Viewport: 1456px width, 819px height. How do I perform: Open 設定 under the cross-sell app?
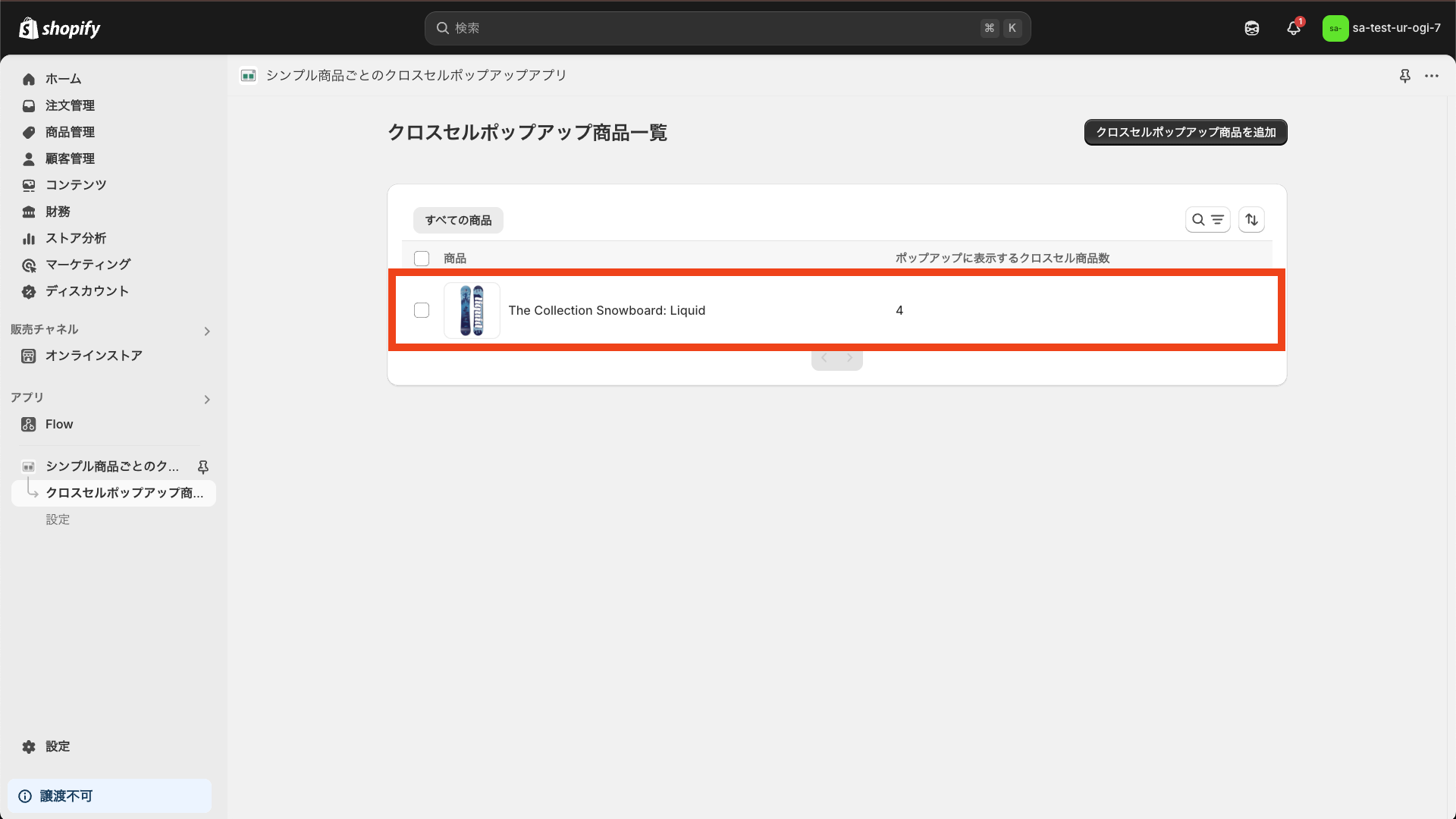click(x=58, y=519)
